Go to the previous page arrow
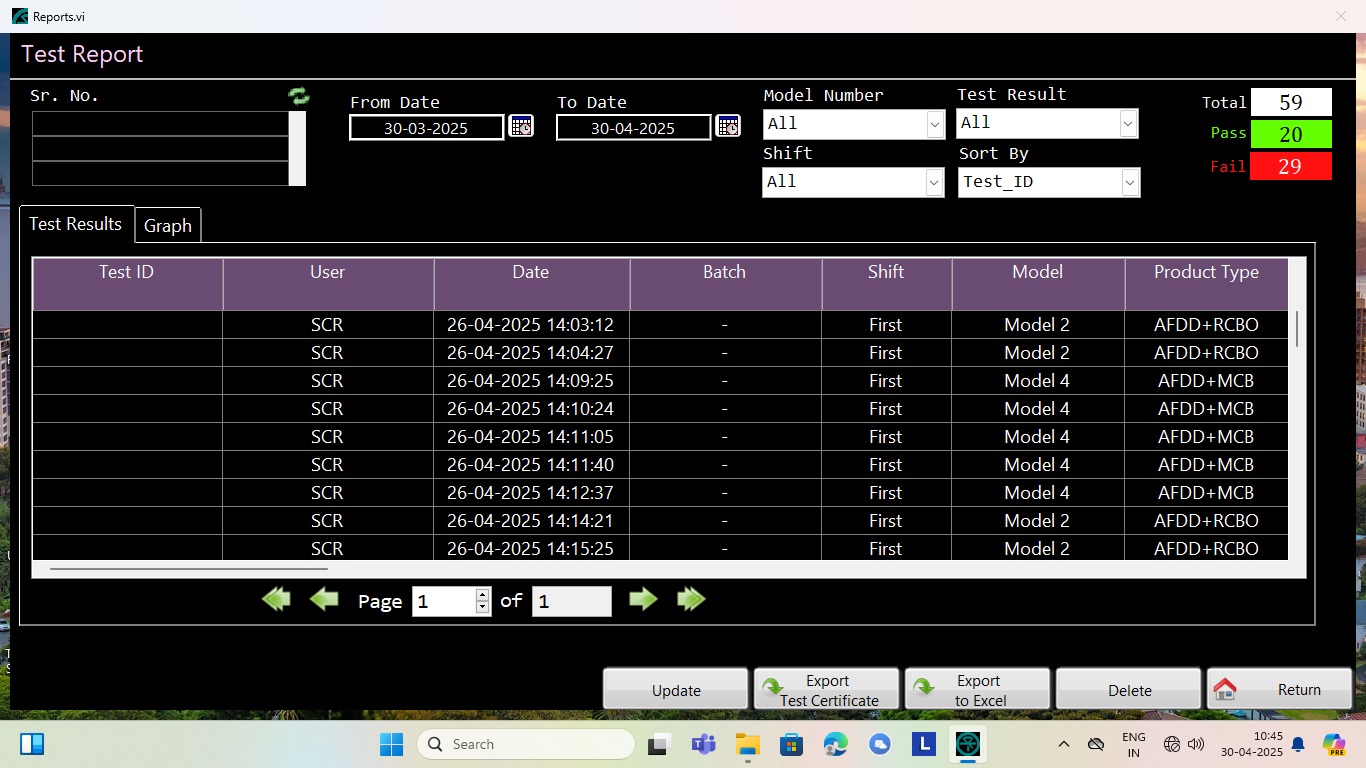1366x768 pixels. [x=324, y=599]
